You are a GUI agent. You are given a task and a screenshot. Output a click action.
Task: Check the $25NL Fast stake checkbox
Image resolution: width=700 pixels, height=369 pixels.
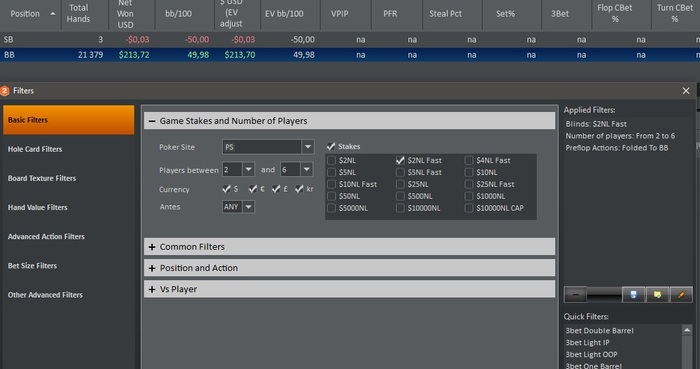(x=469, y=184)
